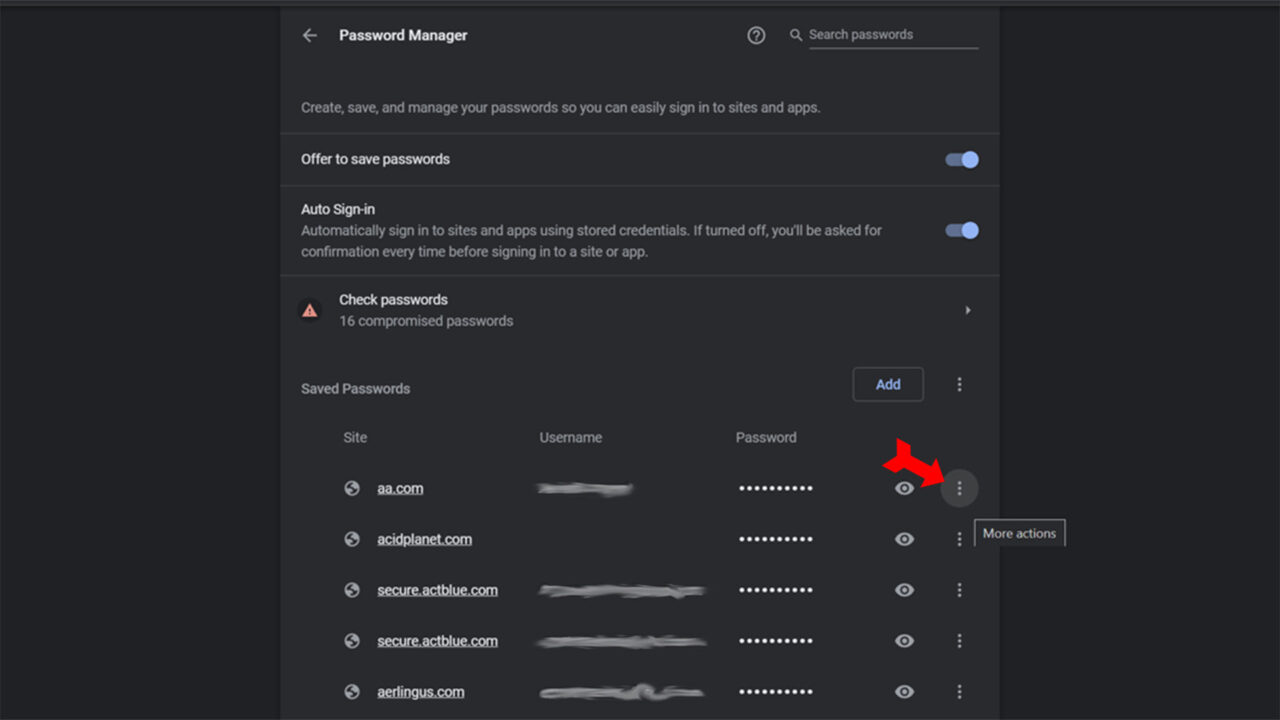Viewport: 1280px width, 720px height.
Task: Click the globe icon beside aerlingus.com
Action: pos(352,691)
